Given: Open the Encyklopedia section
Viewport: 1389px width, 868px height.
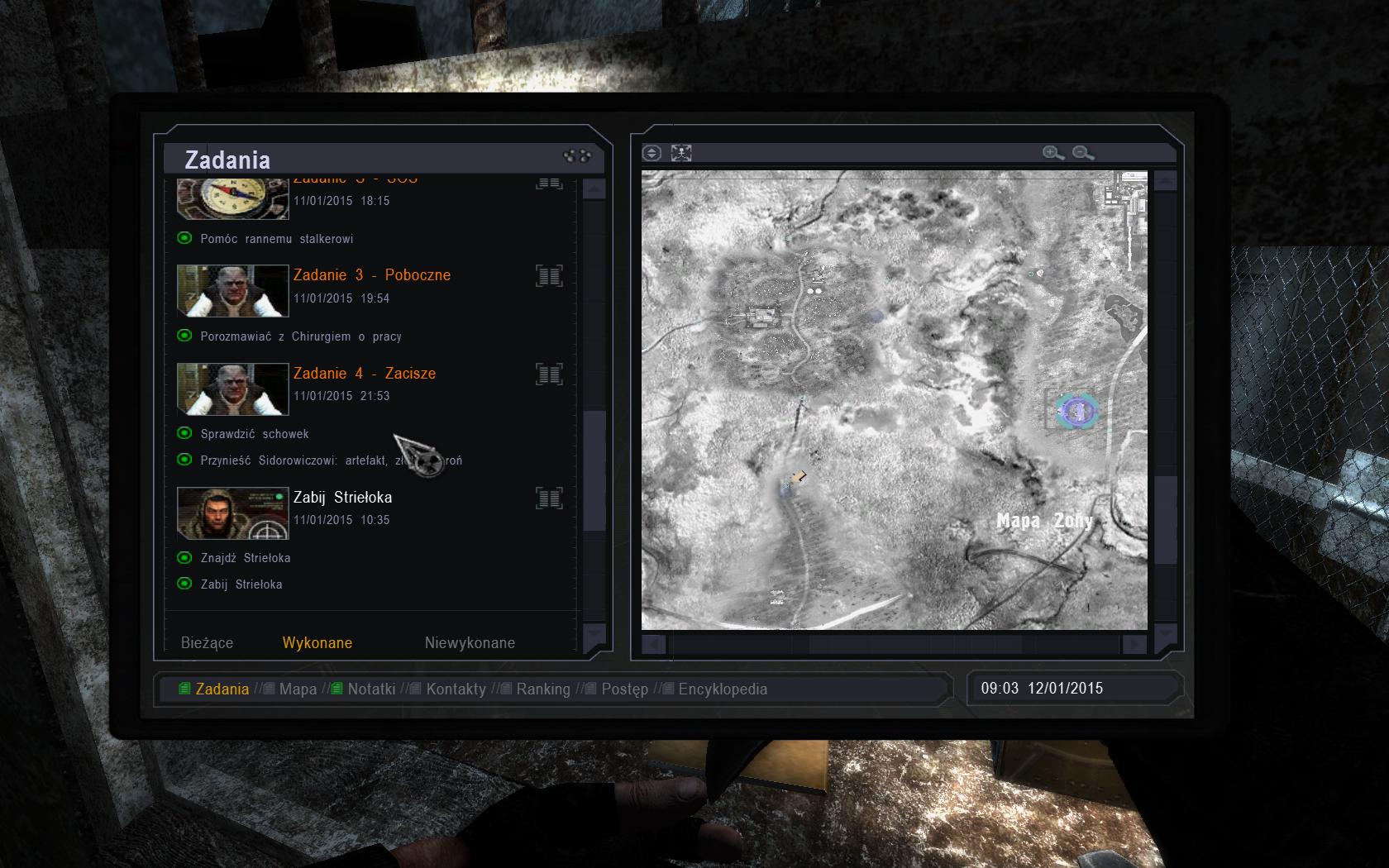Looking at the screenshot, I should click(x=716, y=689).
